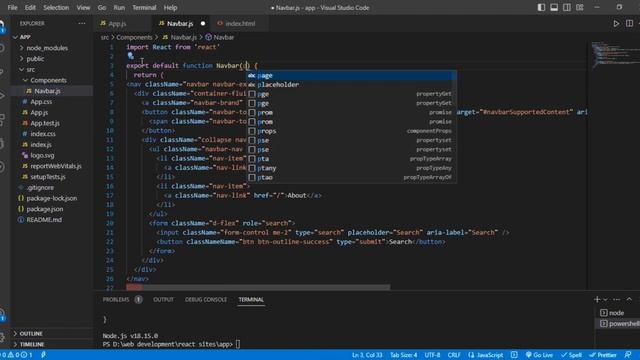Open App.test.js in the explorer
This screenshot has width=640, height=360.
tap(45, 123)
